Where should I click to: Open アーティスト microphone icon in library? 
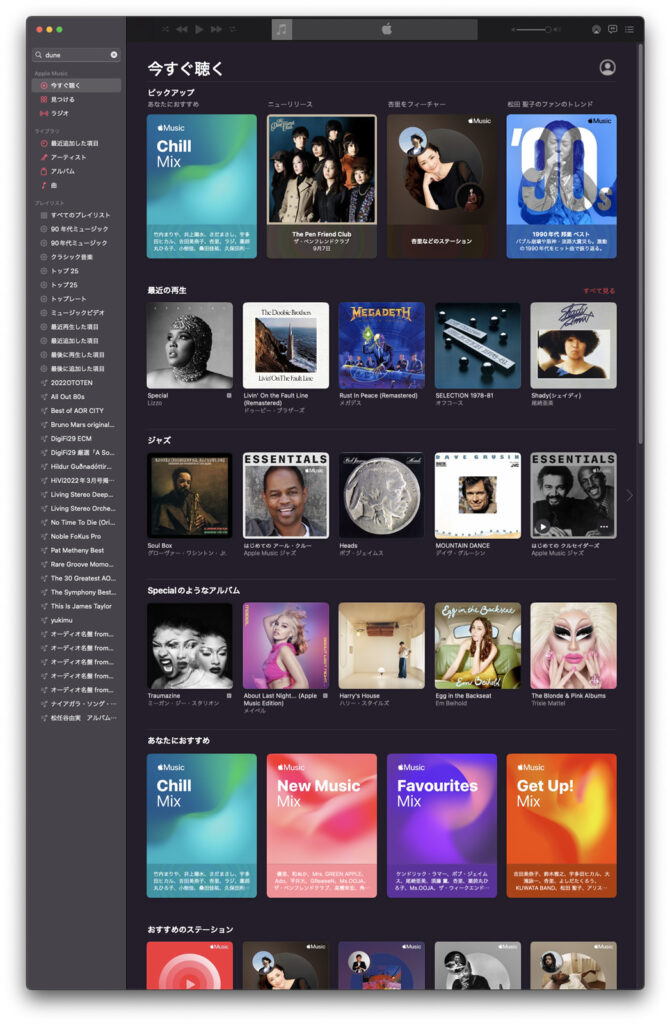44,157
